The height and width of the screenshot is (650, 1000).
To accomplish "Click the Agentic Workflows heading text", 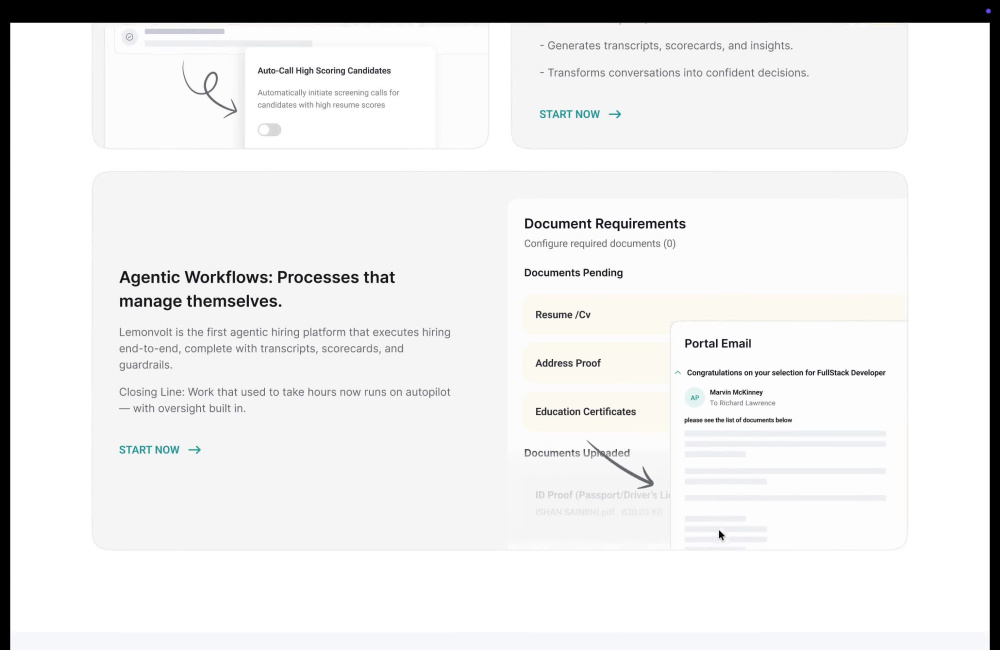I will point(257,289).
